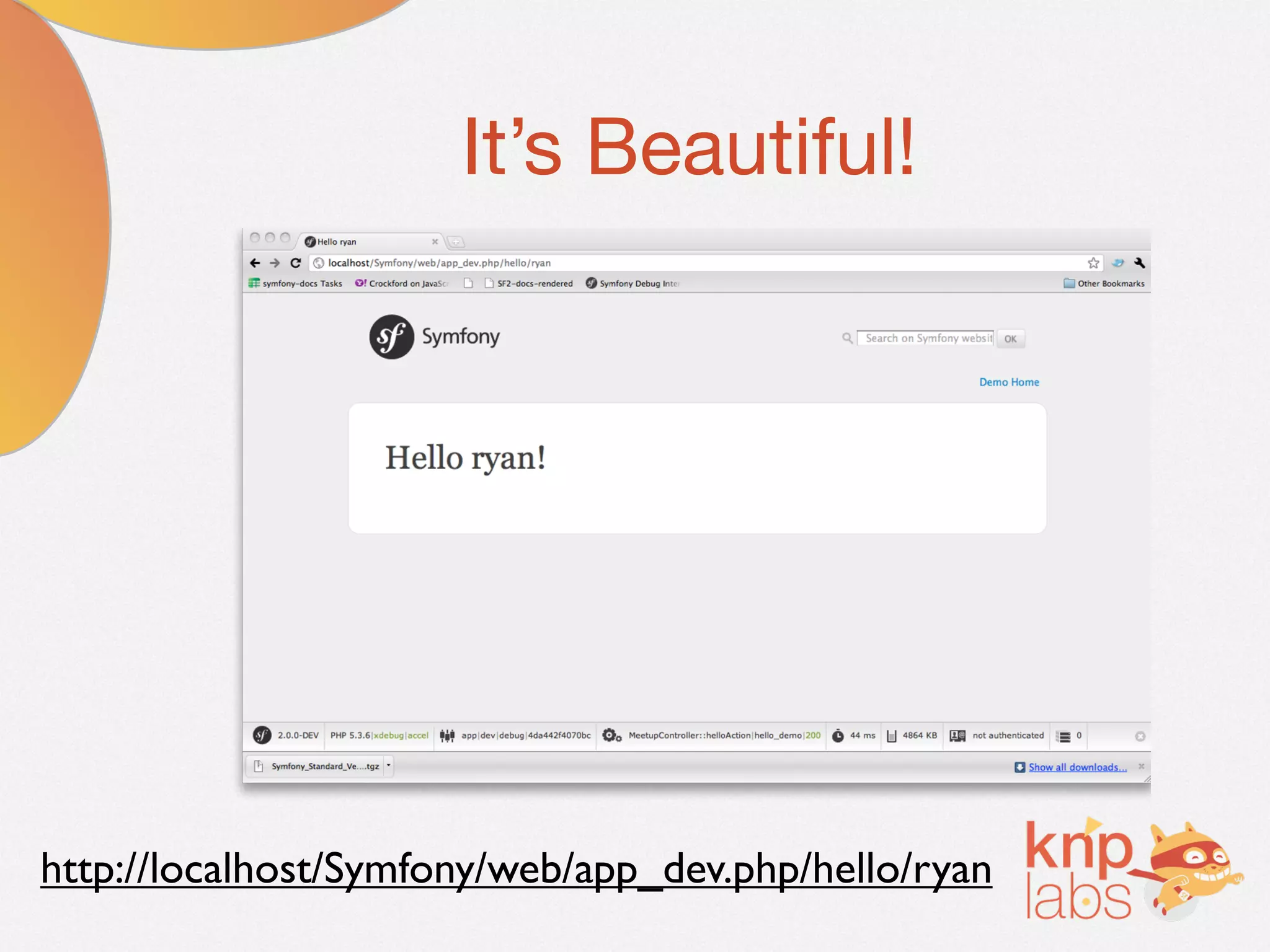Select the Hello ryan browser tab
This screenshot has width=1270, height=952.
[x=371, y=242]
